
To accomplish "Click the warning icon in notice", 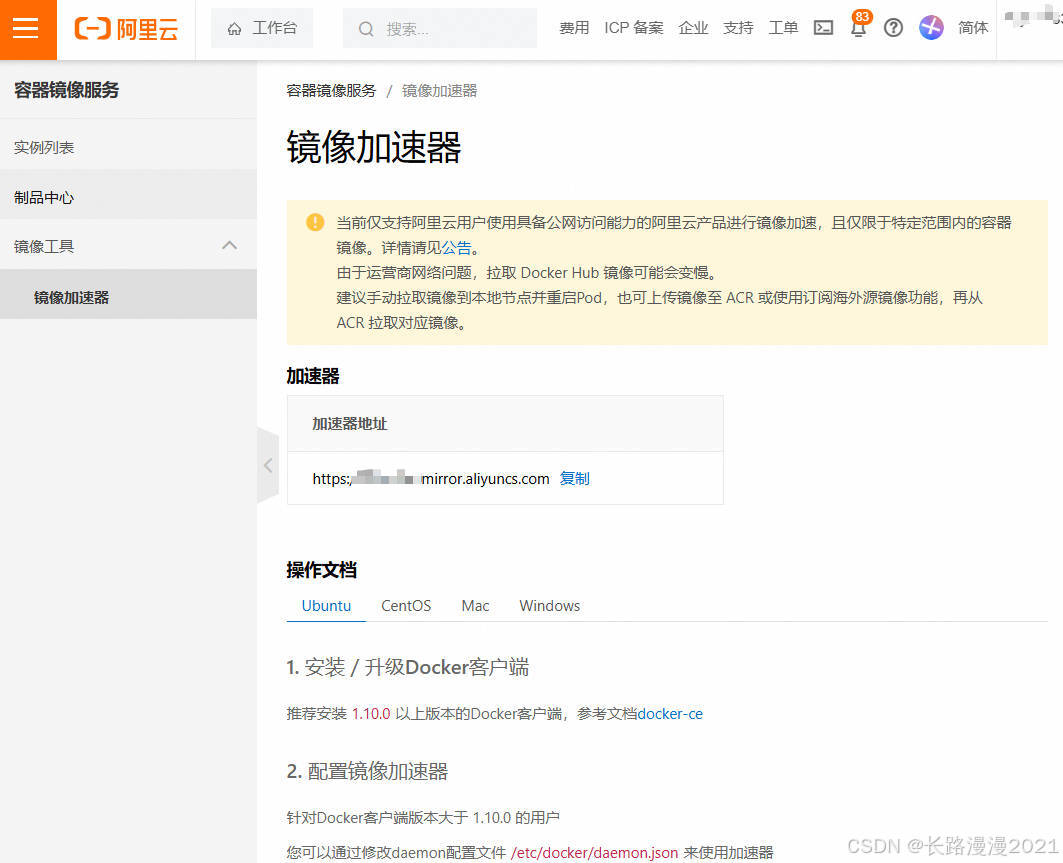I will tap(315, 222).
